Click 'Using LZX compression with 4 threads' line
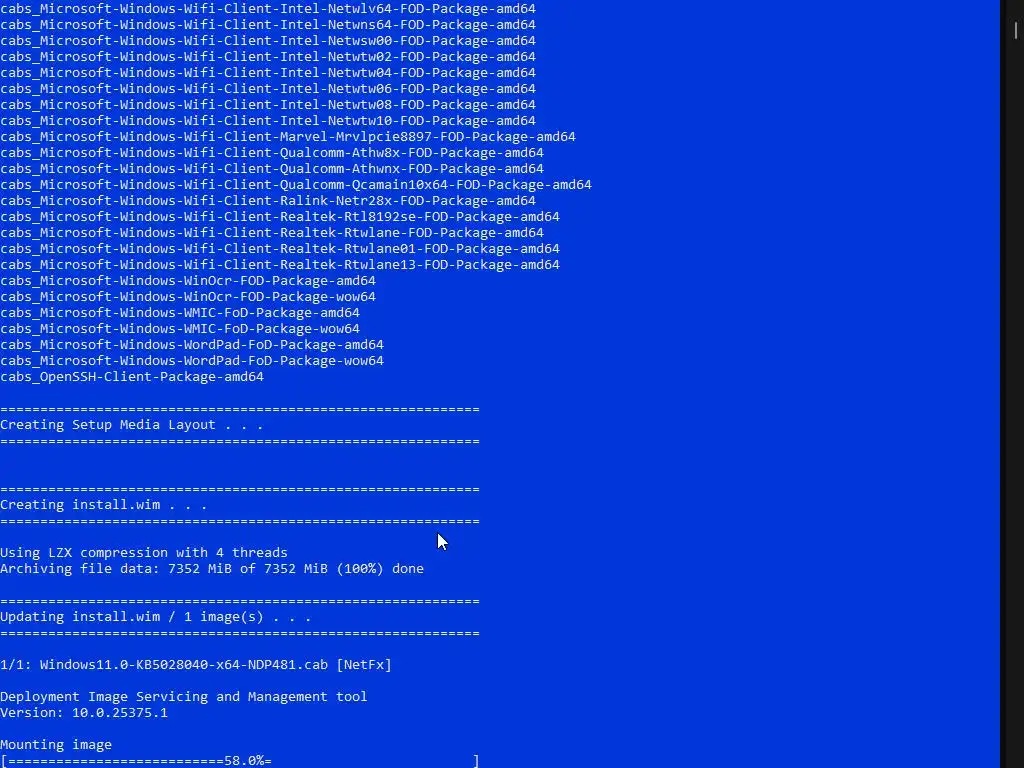1024x768 pixels. pos(144,552)
